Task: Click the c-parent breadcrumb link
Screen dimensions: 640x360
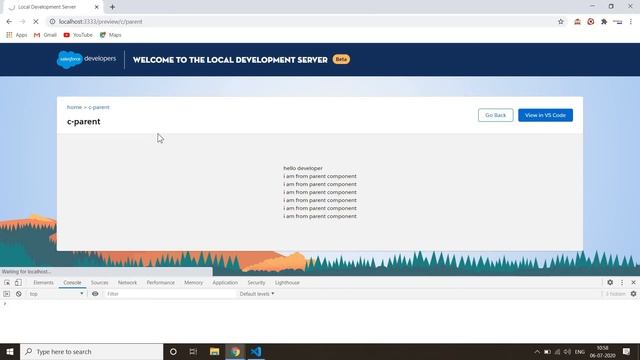Action: click(x=99, y=107)
